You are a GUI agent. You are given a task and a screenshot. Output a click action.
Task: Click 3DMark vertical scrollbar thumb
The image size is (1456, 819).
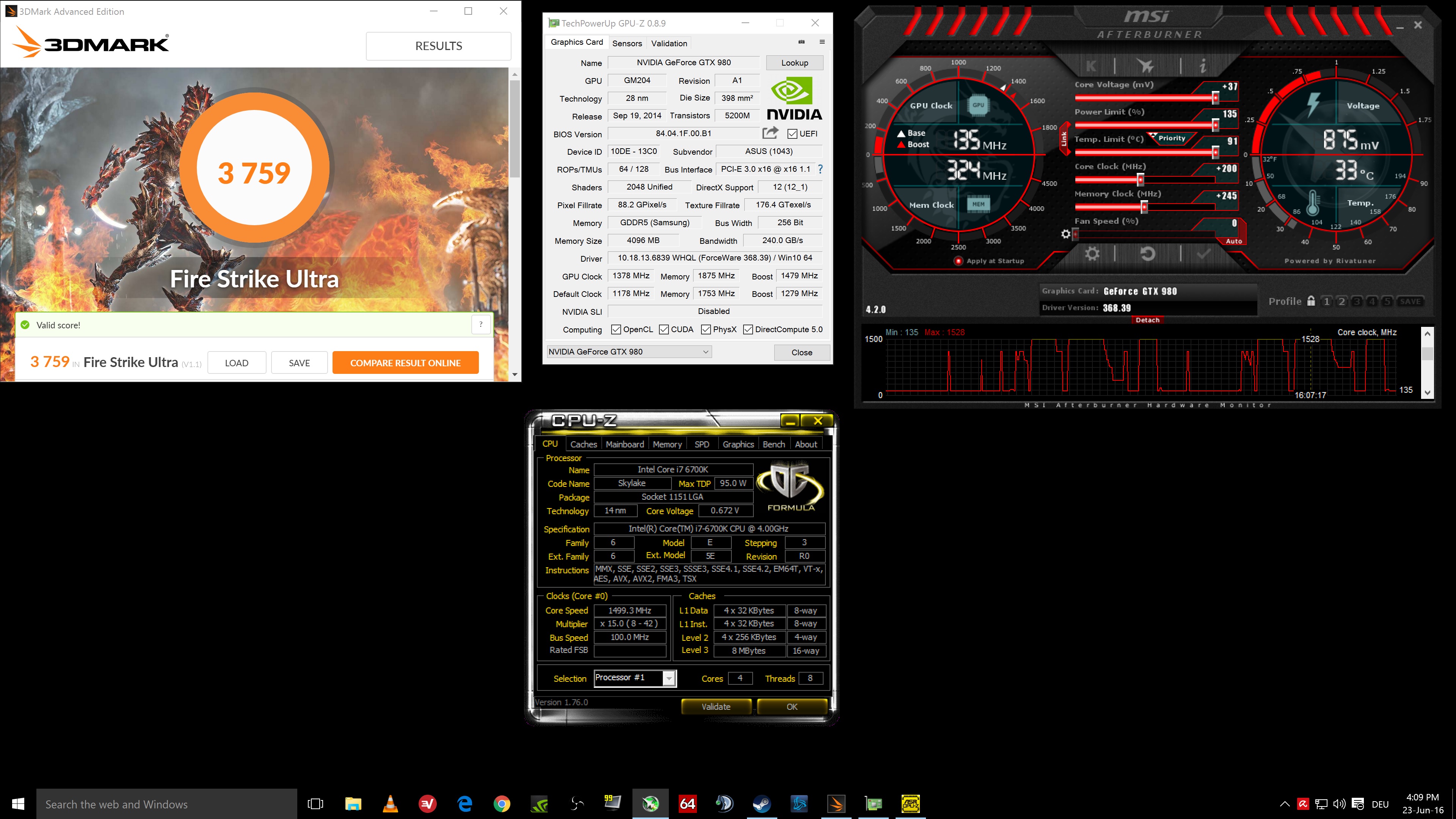[515, 129]
